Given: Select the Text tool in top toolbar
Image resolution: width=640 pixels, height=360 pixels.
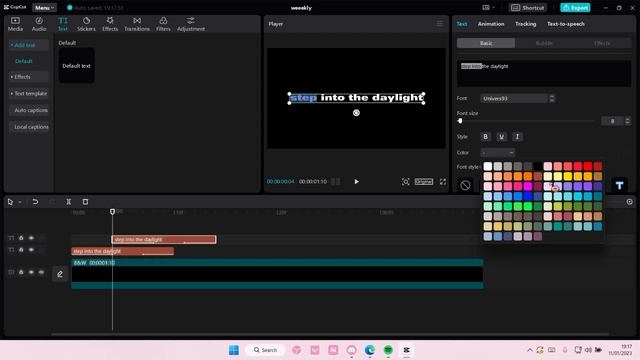Looking at the screenshot, I should click(x=62, y=24).
